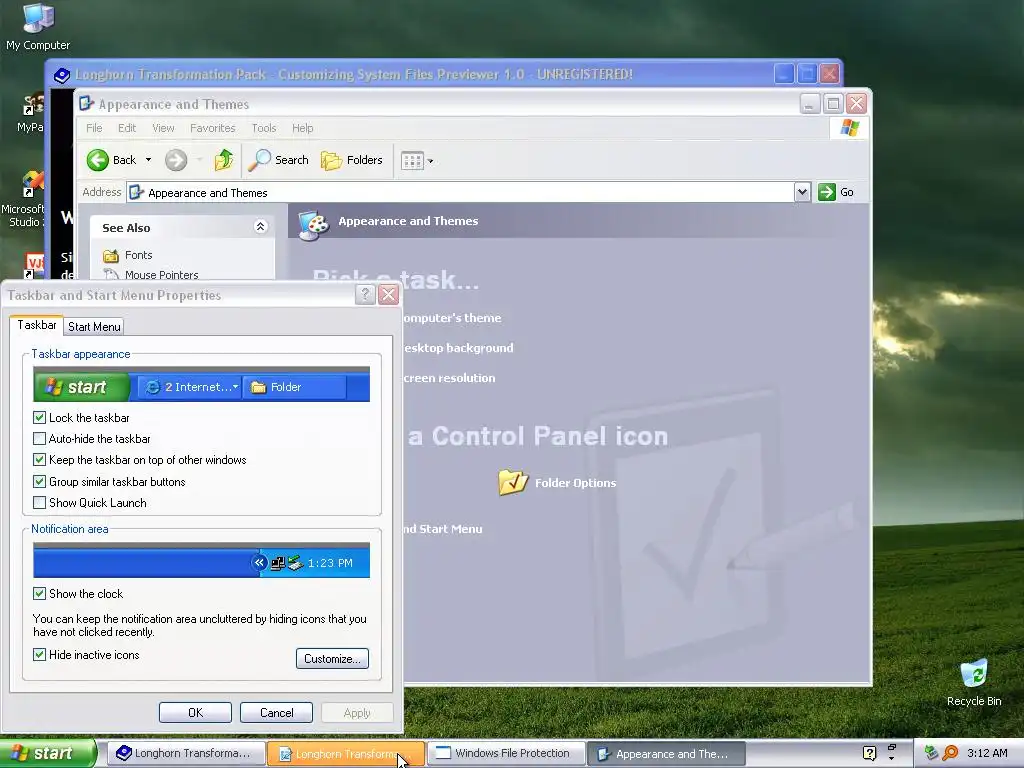Toggle Keep the taskbar on top of other windows
This screenshot has width=1024, height=768.
(39, 460)
